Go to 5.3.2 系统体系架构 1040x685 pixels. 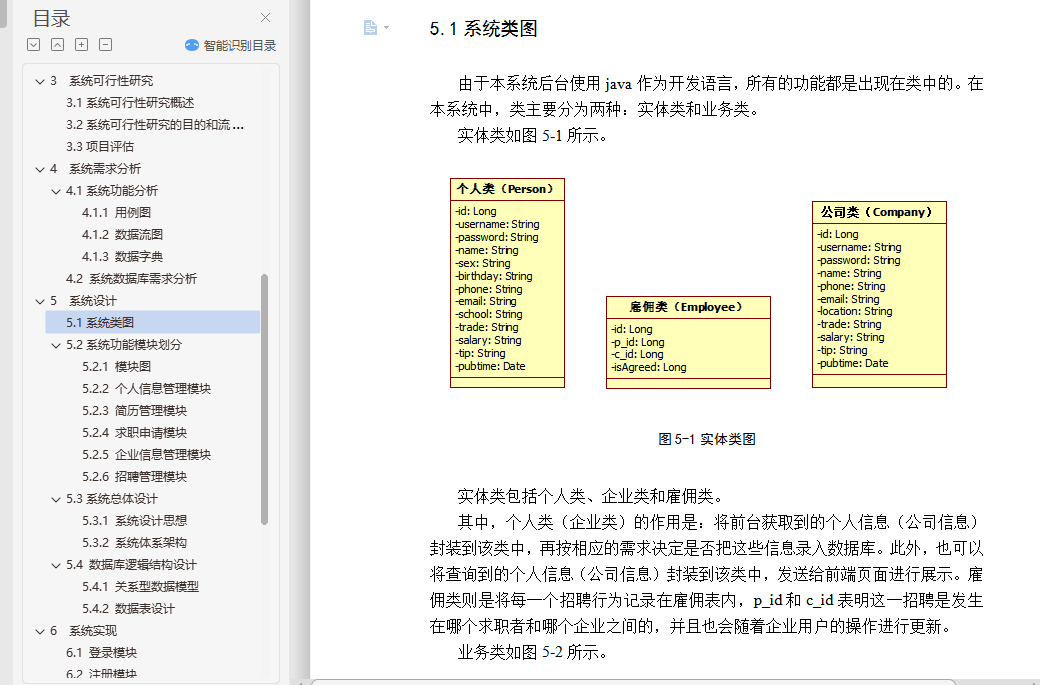click(135, 542)
